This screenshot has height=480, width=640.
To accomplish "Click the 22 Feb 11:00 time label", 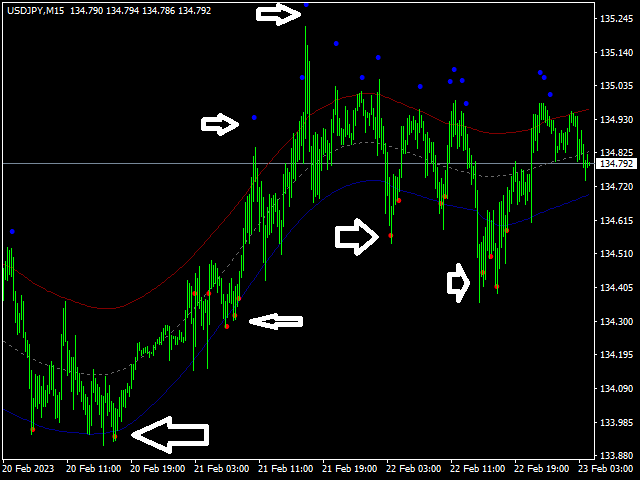I will tap(478, 469).
